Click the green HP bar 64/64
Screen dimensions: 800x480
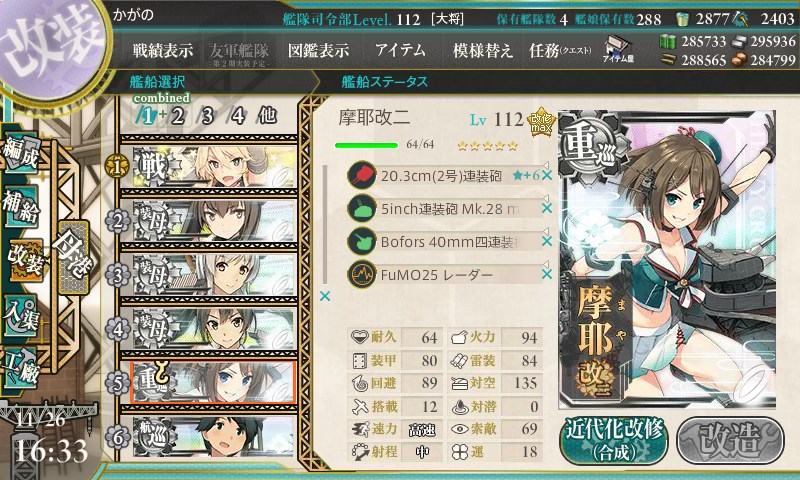pyautogui.click(x=366, y=145)
